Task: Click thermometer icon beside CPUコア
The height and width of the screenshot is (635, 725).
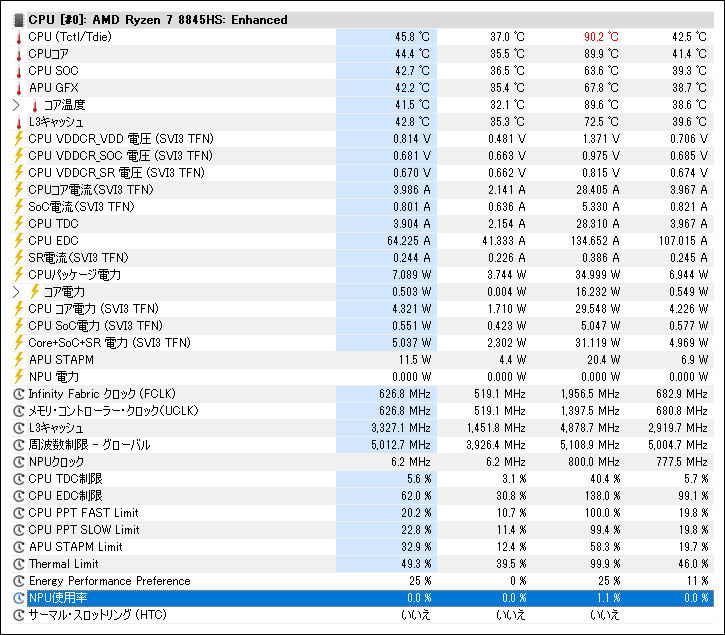Action: [19, 54]
